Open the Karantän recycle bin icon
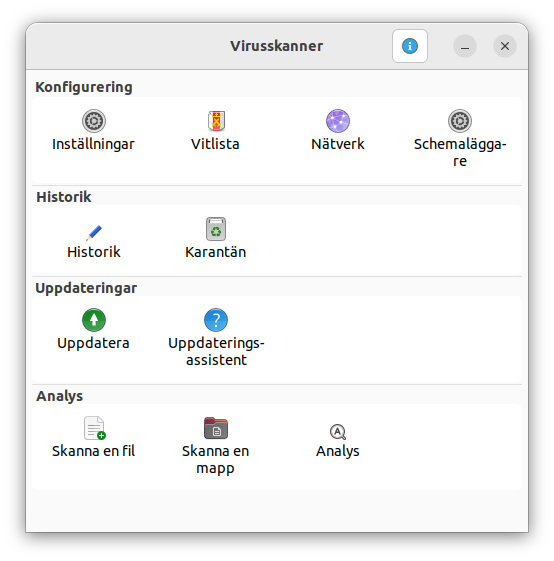554x561 pixels. tap(216, 229)
